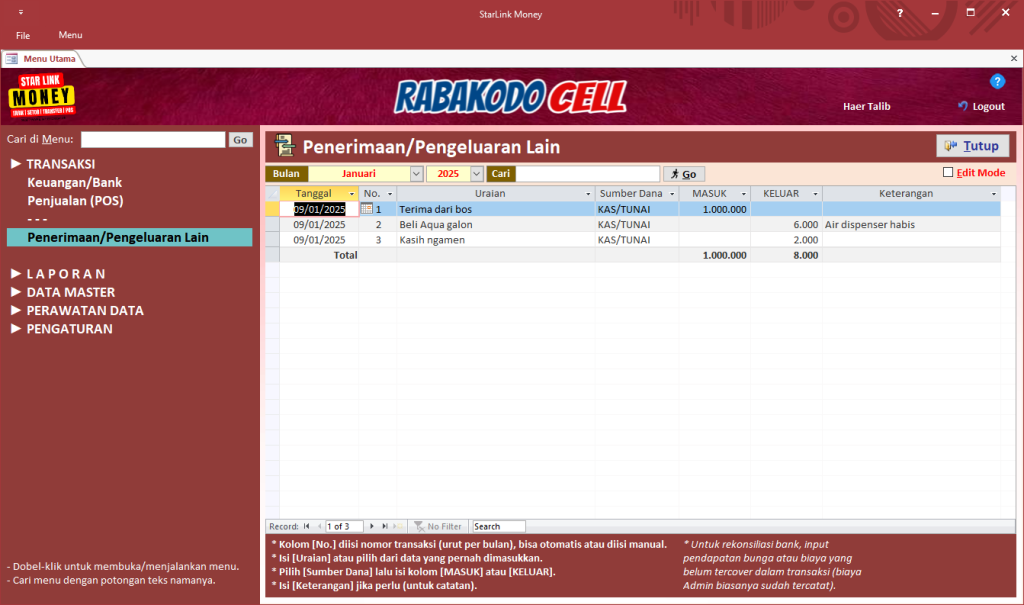The image size is (1024, 605).
Task: Open the No. column filter dropdown
Action: [390, 194]
